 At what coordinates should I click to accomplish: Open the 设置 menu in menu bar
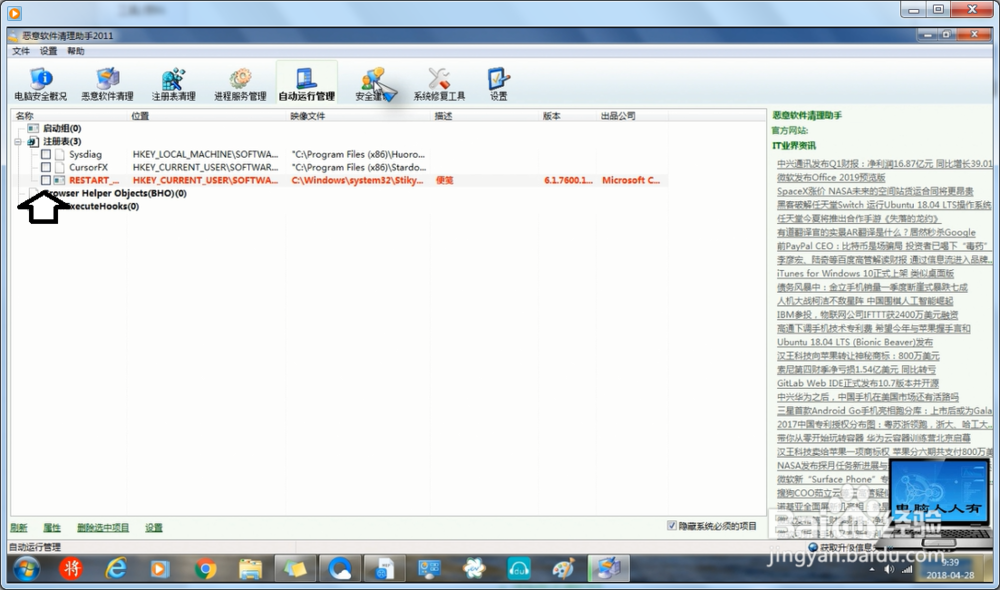(48, 51)
